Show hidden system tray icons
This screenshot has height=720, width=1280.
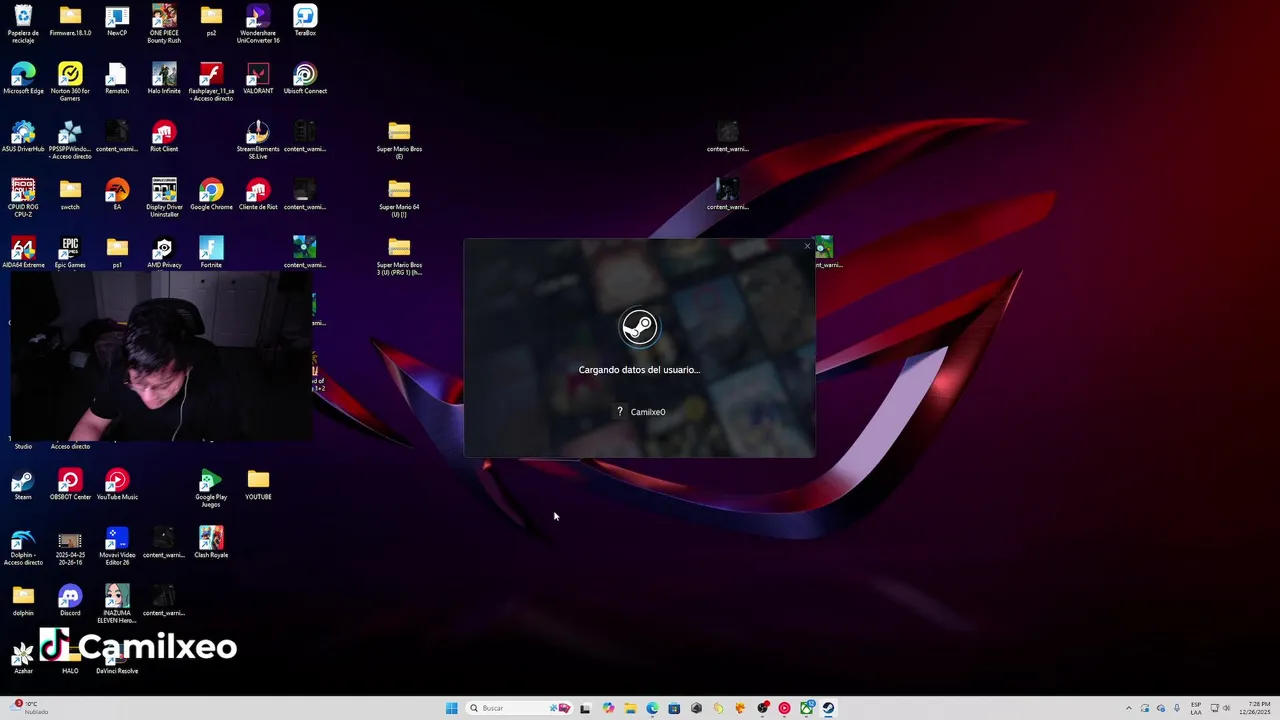point(1129,708)
